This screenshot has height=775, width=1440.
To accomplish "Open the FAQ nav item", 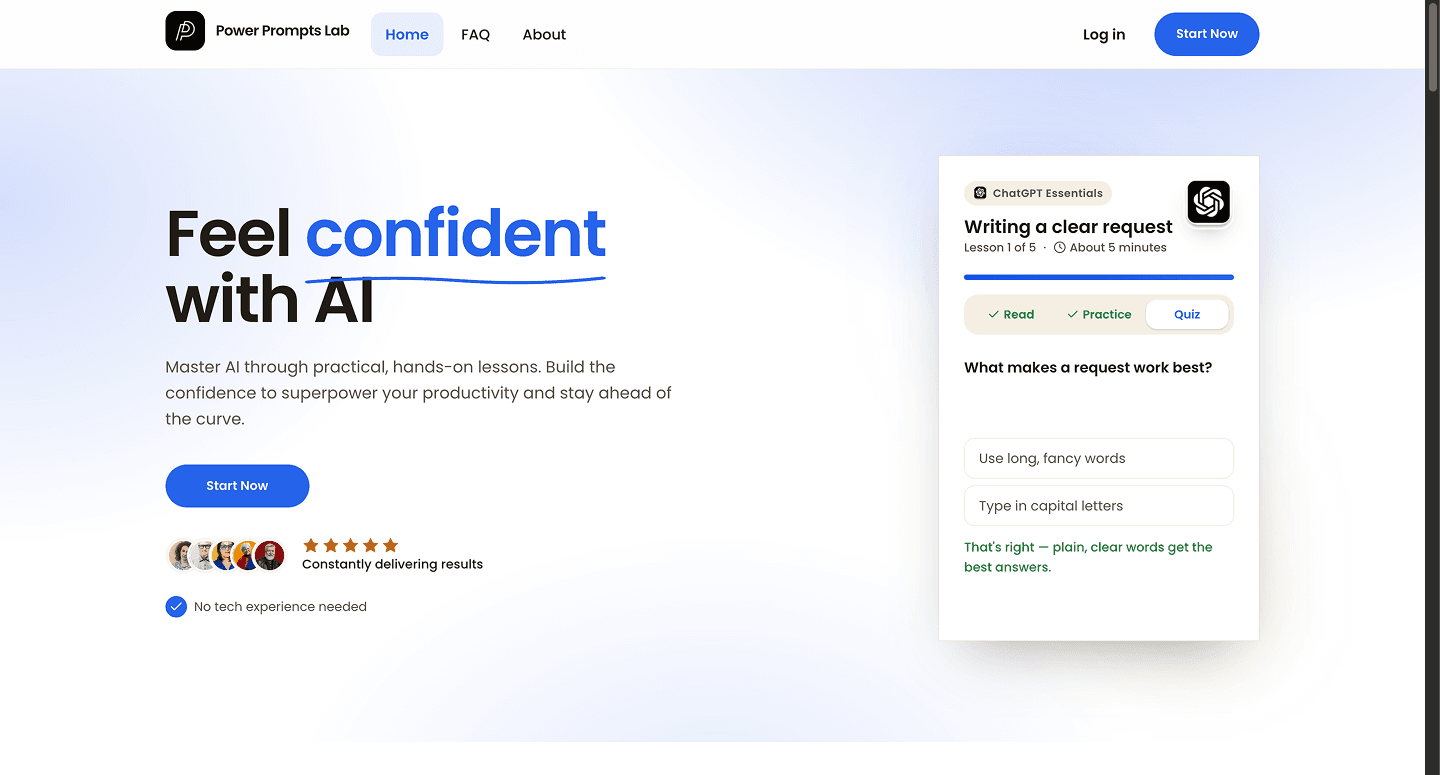I will [475, 34].
